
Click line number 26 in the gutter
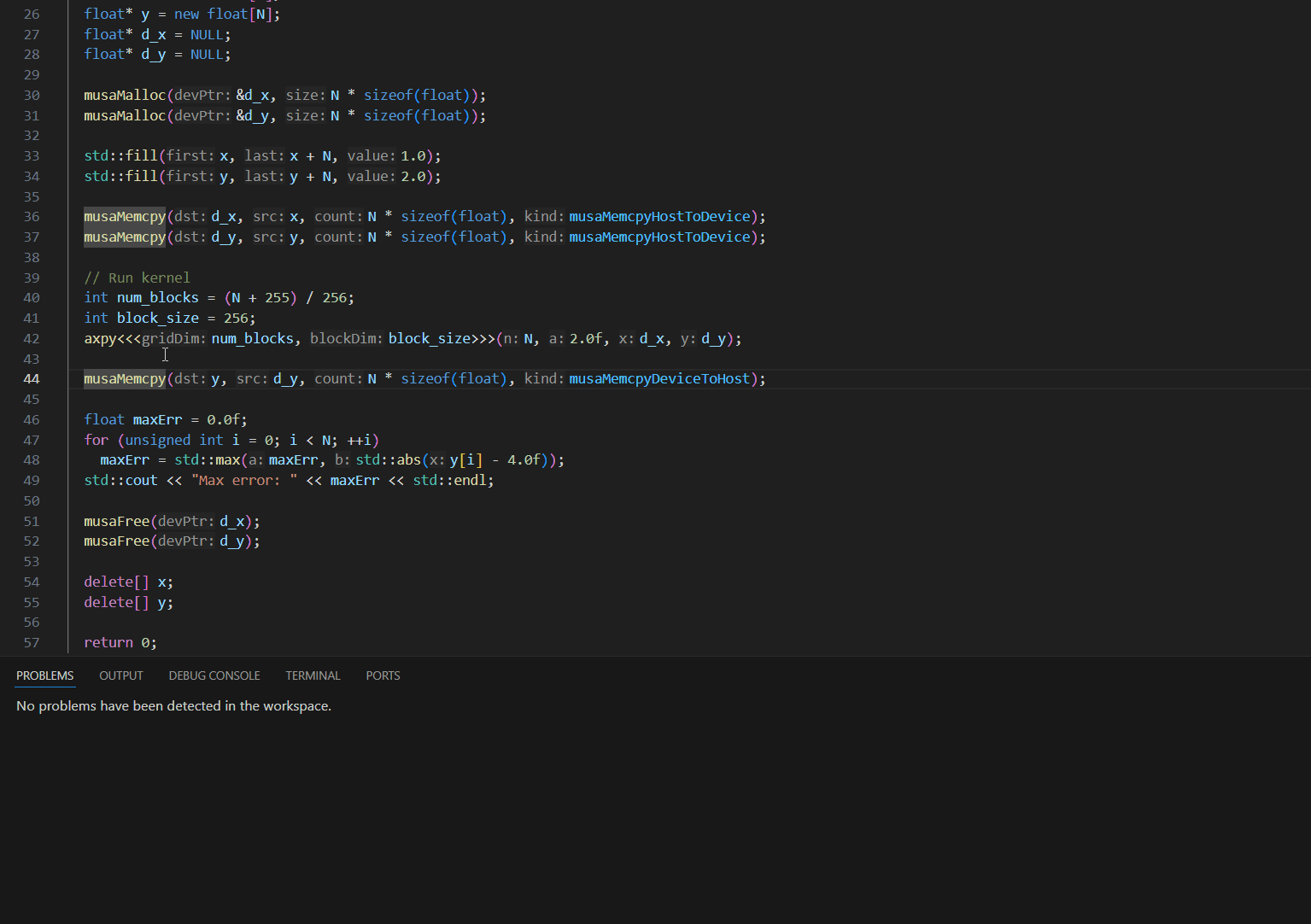(32, 15)
